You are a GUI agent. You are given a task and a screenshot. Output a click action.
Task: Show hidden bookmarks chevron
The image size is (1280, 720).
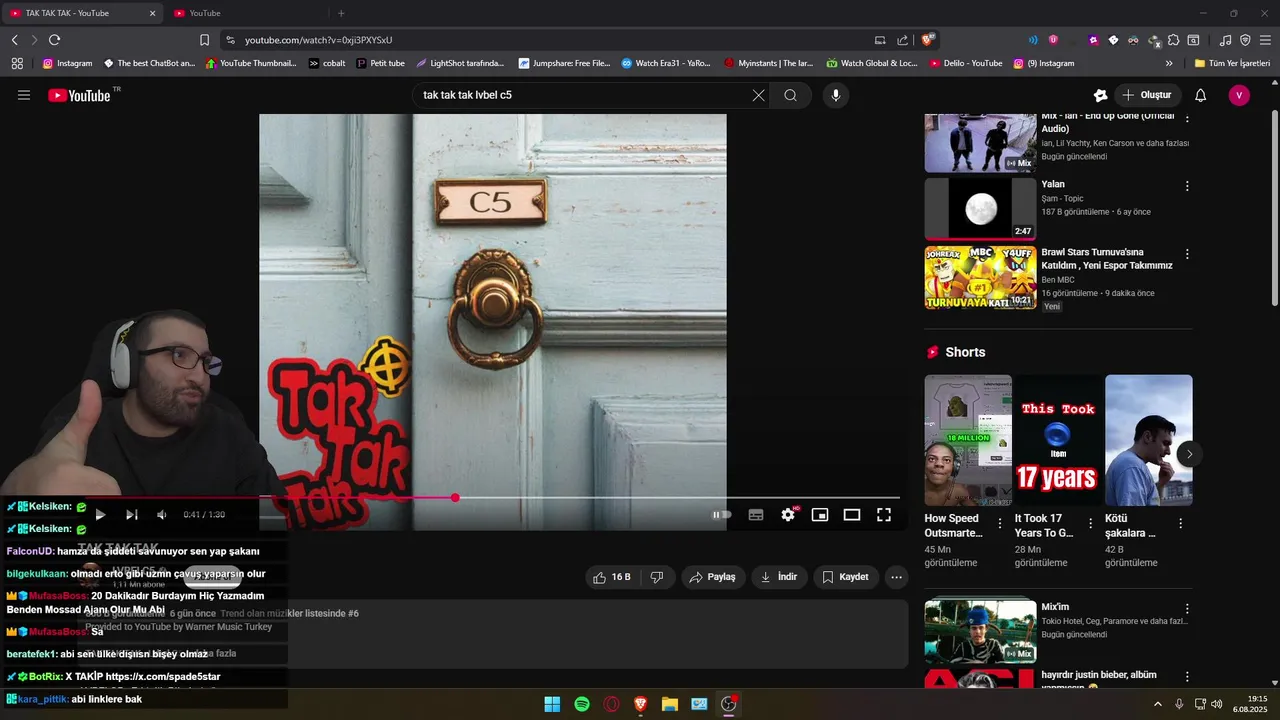tap(1169, 63)
